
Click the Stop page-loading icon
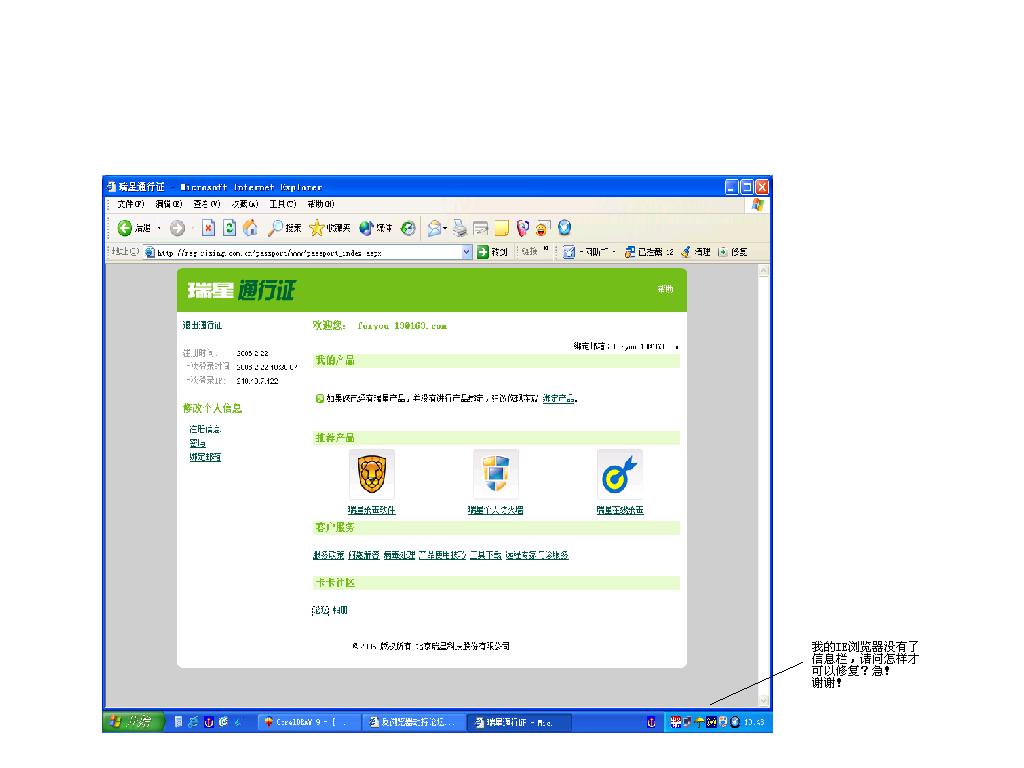[208, 227]
